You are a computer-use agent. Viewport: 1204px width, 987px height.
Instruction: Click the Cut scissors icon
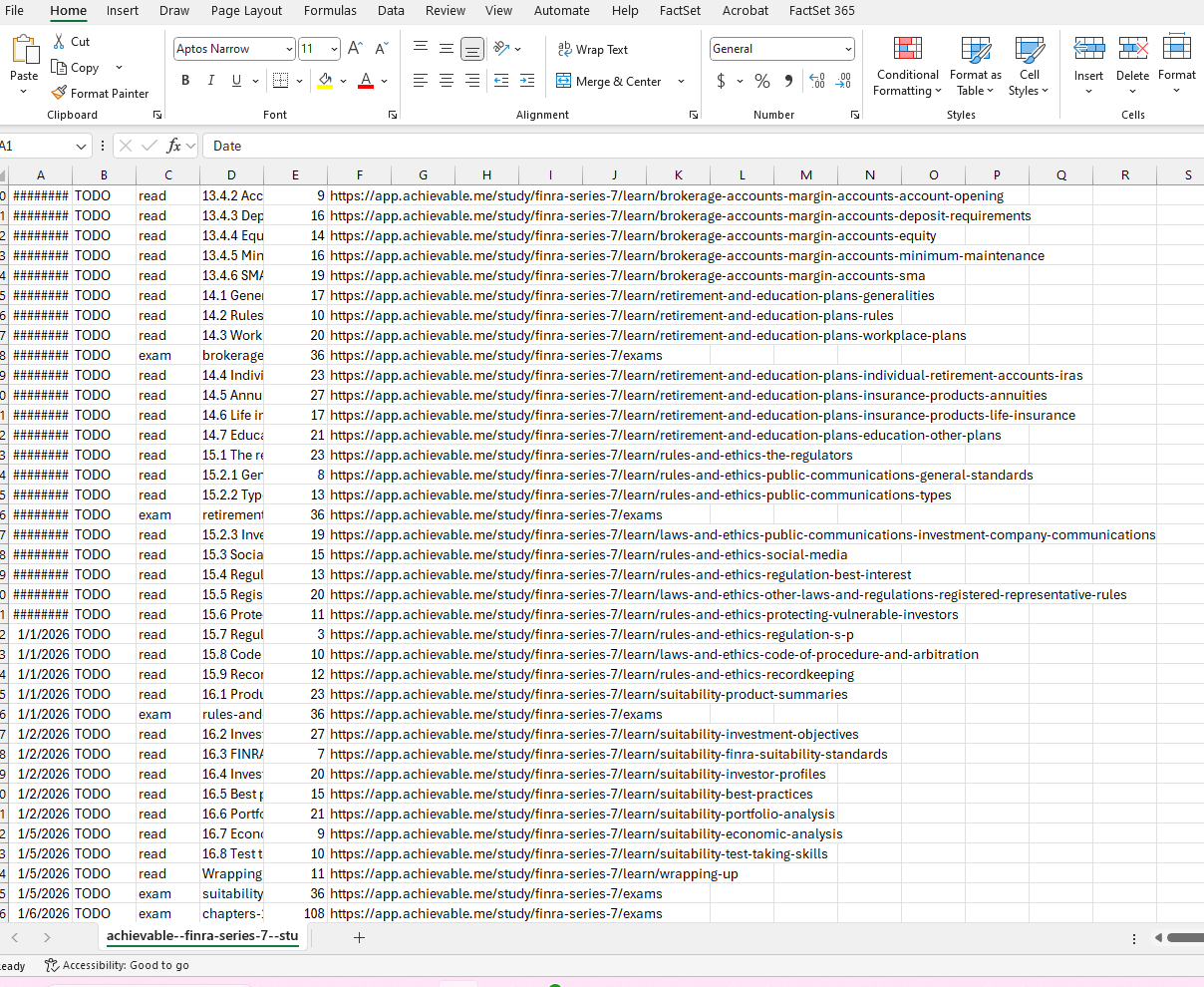point(60,42)
